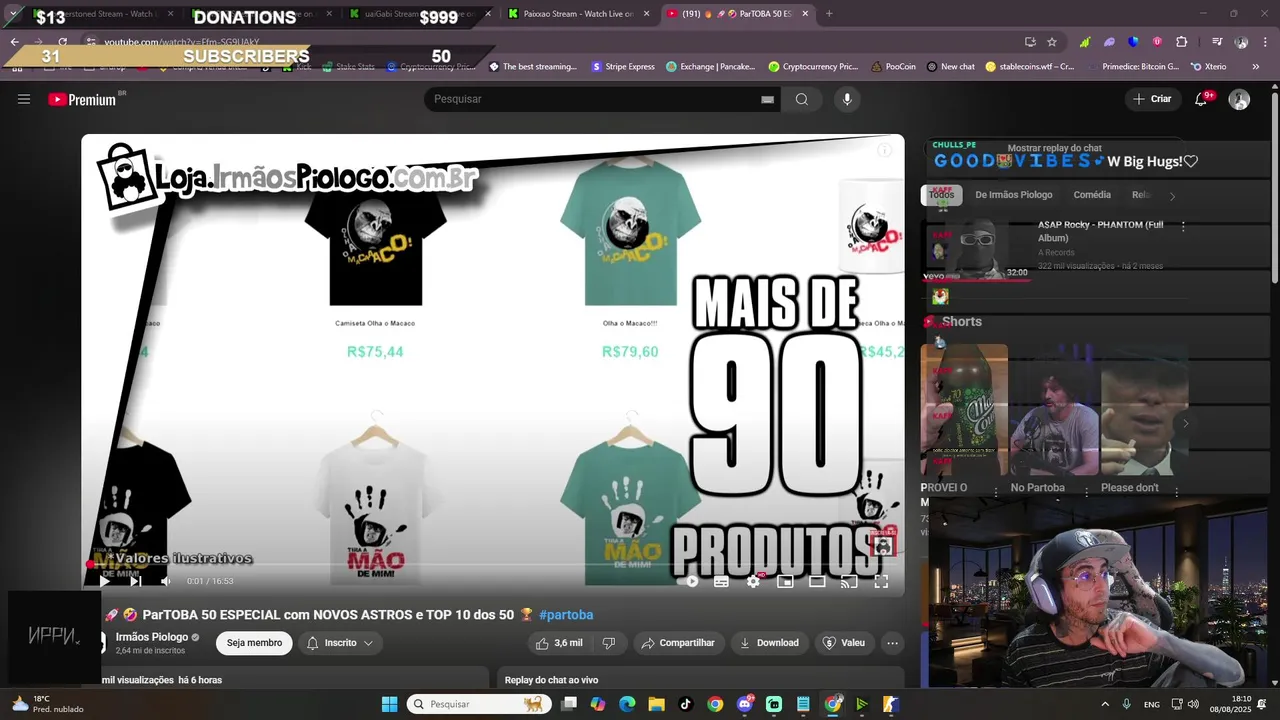Open a new browser tab
The image size is (1280, 720).
tap(829, 14)
